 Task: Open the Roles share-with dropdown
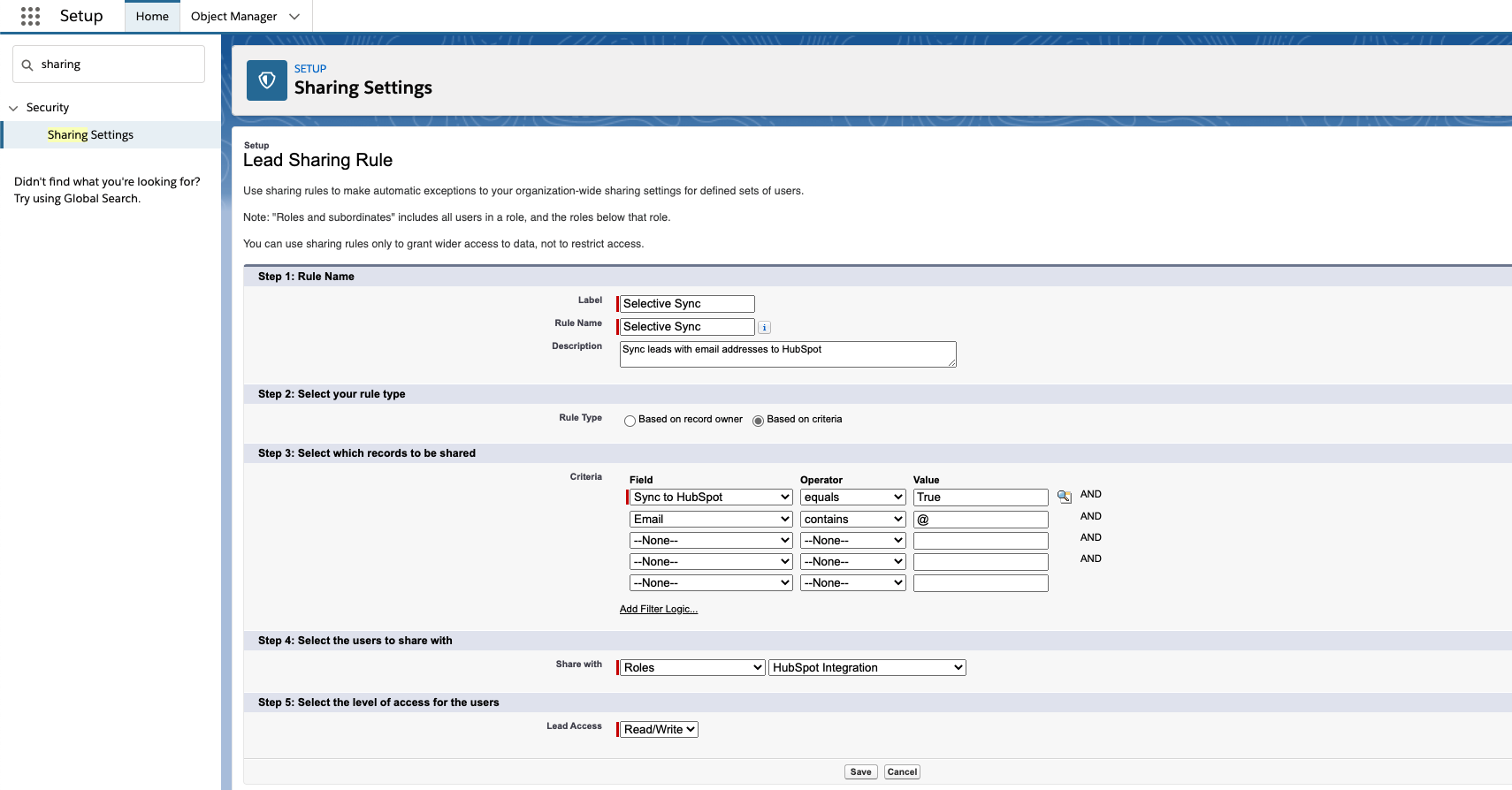coord(692,668)
